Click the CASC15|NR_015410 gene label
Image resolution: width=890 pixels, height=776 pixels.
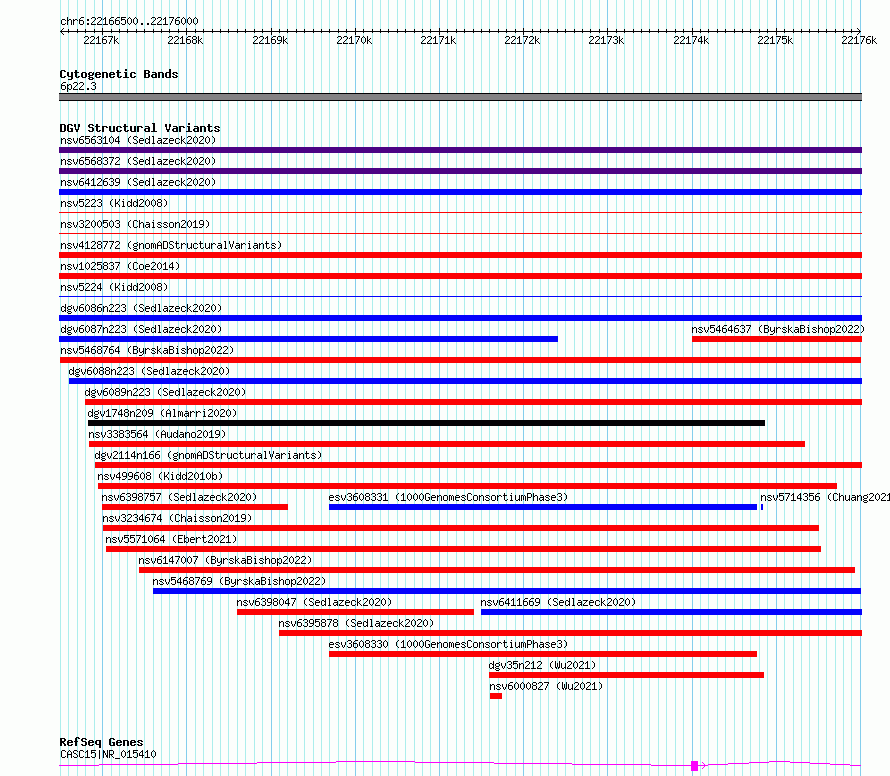(x=108, y=754)
